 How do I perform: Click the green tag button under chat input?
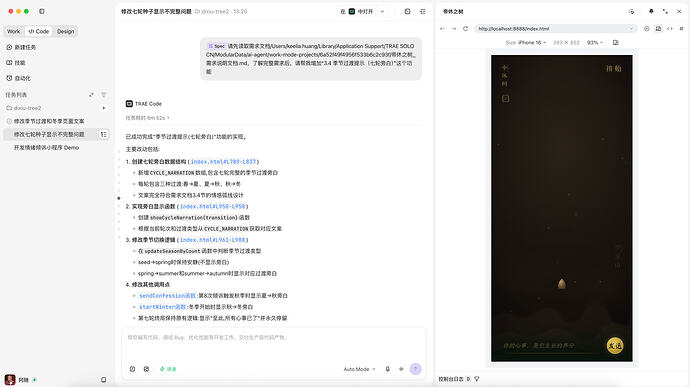coord(168,369)
